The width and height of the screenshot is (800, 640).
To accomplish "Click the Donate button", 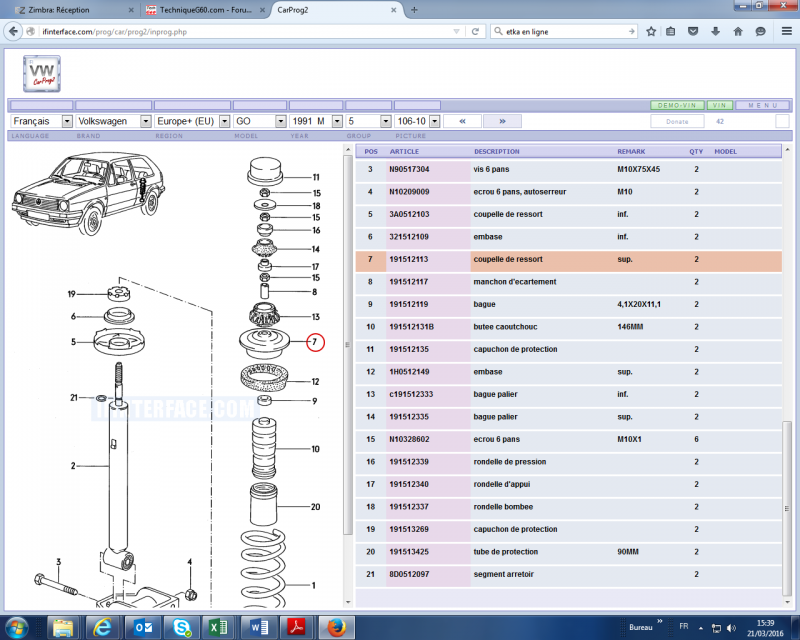I will [677, 121].
